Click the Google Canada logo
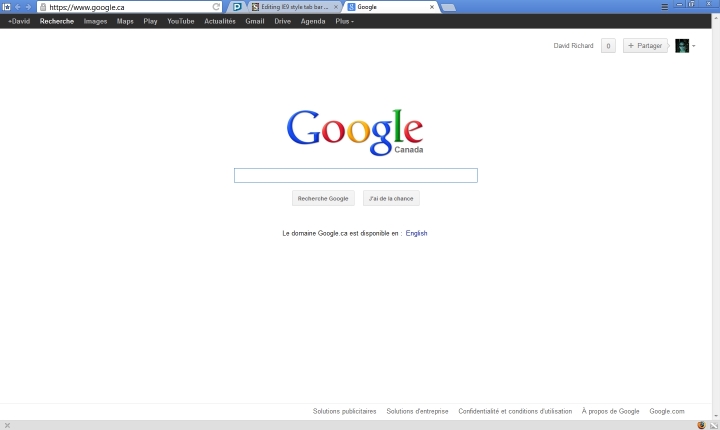Image resolution: width=720 pixels, height=430 pixels. (355, 132)
